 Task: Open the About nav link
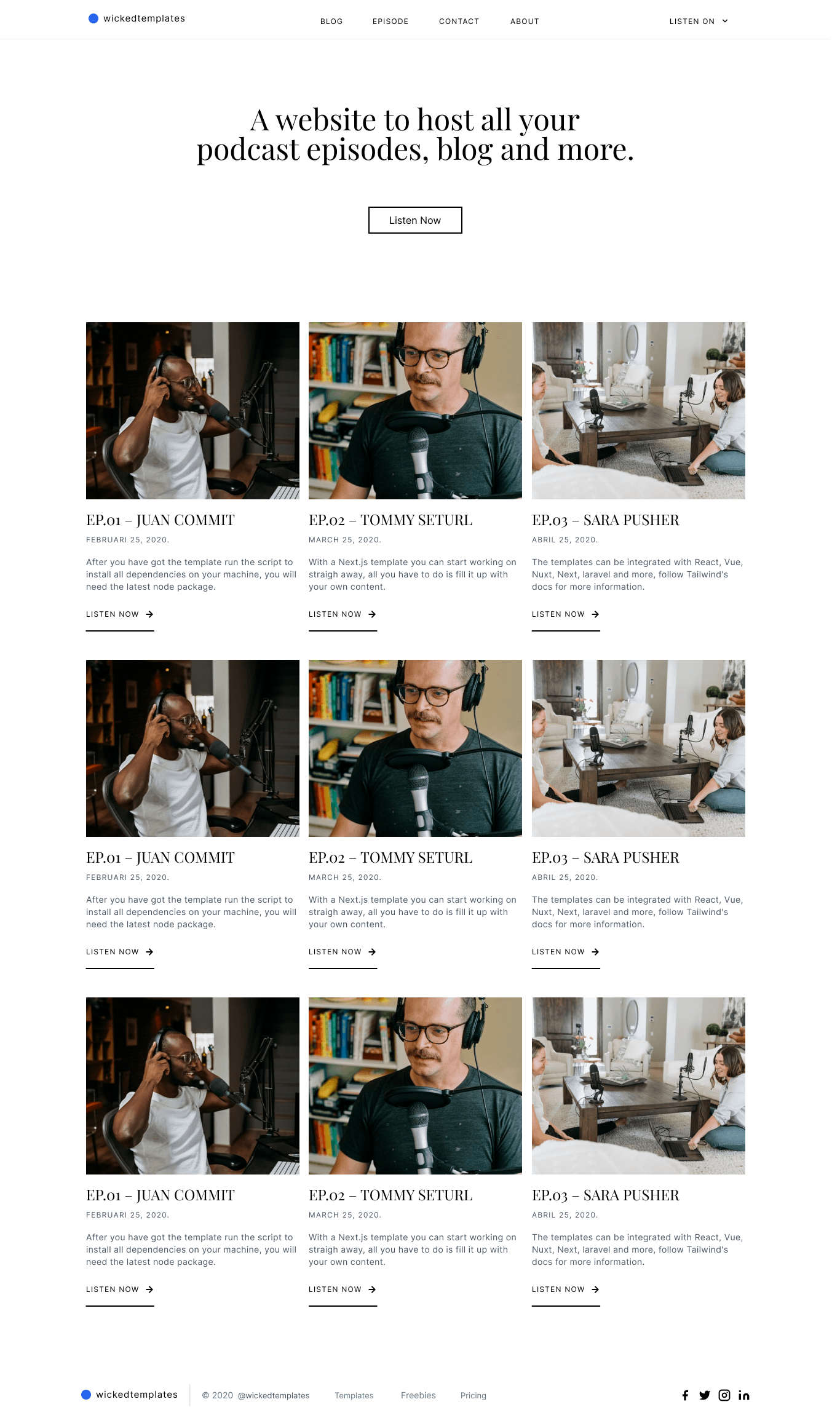525,22
